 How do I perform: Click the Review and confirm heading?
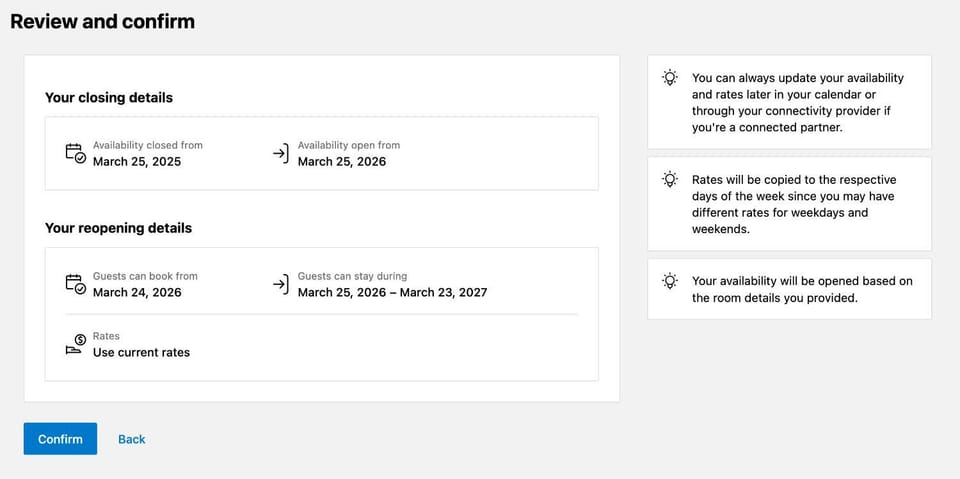(102, 21)
